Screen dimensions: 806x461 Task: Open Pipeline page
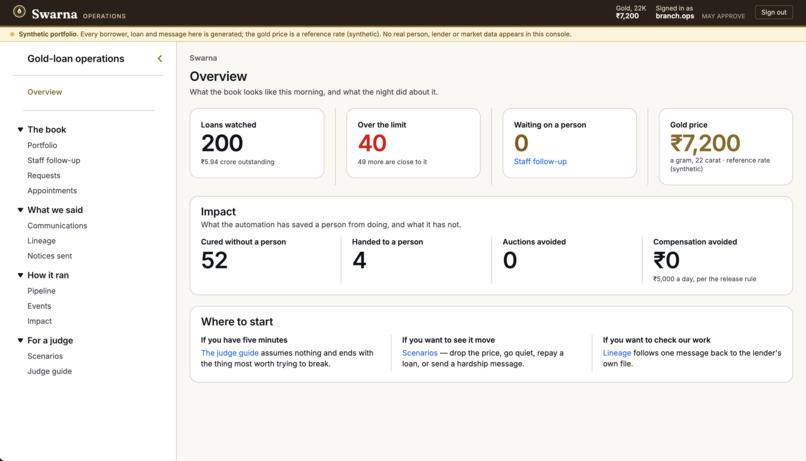[41, 291]
